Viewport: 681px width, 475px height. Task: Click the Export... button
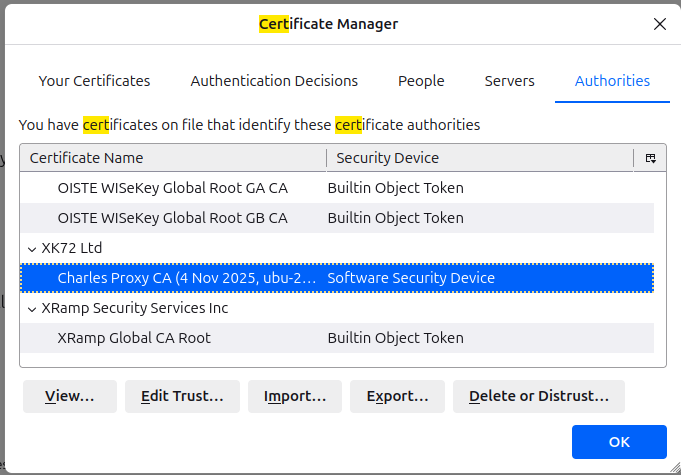(x=397, y=396)
